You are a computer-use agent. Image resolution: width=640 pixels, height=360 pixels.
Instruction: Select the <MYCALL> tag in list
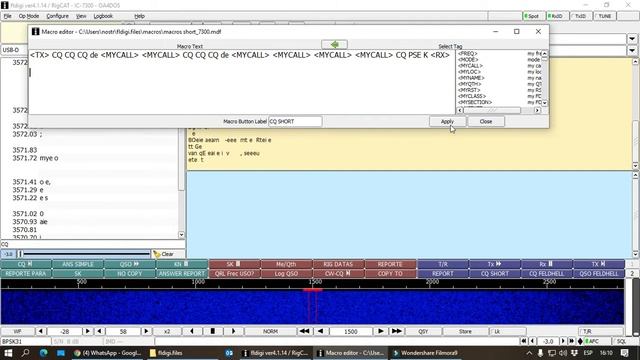click(x=470, y=66)
